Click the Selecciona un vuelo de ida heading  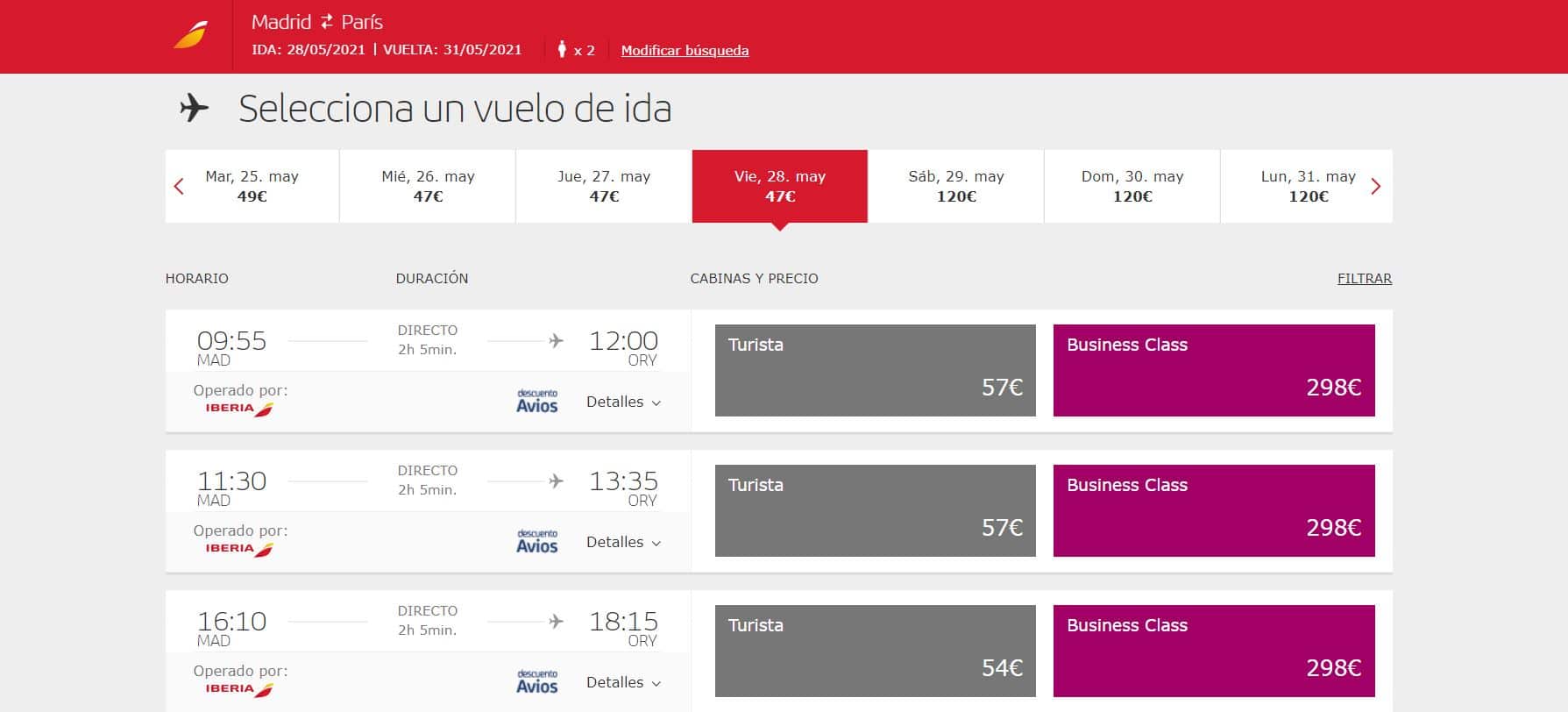[455, 109]
